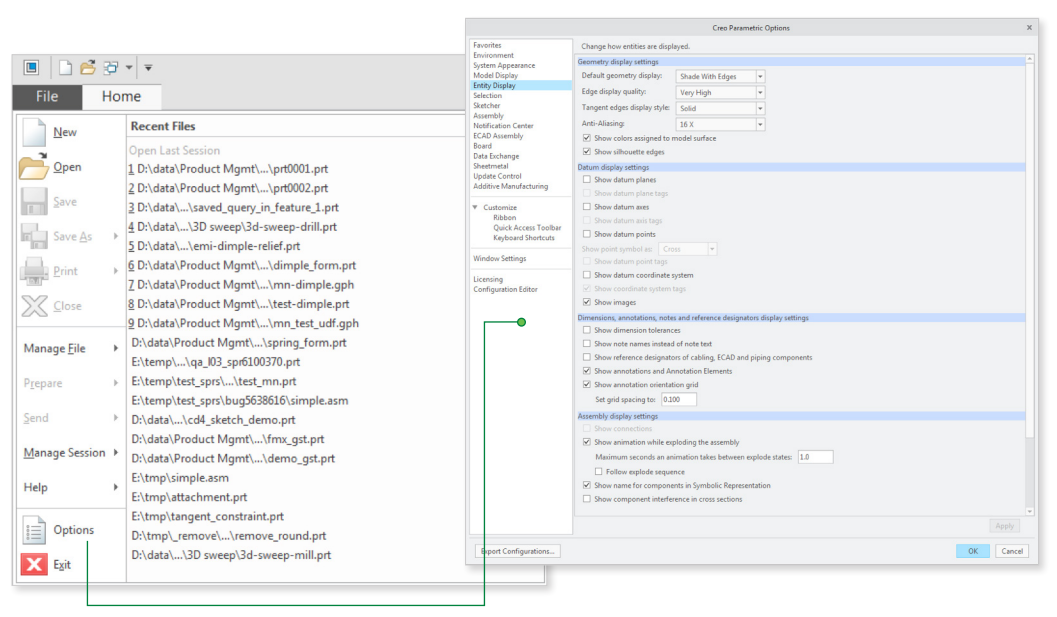Click the grid spacing input field

(678, 400)
